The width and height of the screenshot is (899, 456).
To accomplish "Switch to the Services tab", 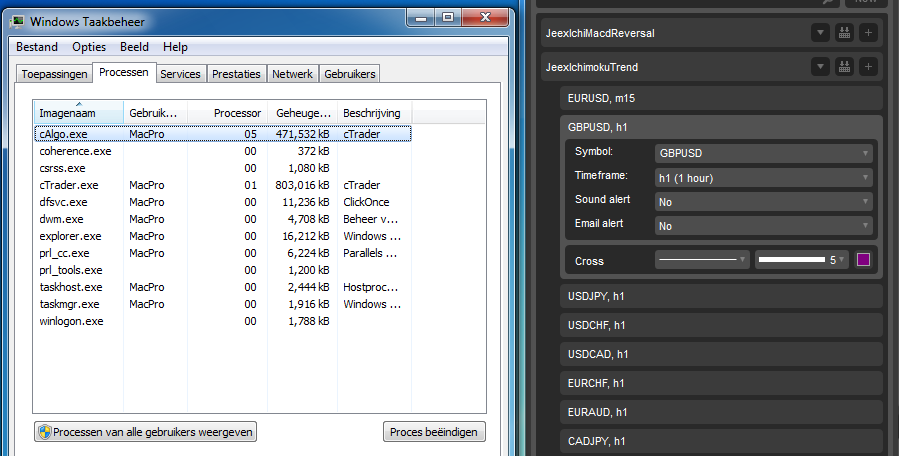I will coord(180,74).
